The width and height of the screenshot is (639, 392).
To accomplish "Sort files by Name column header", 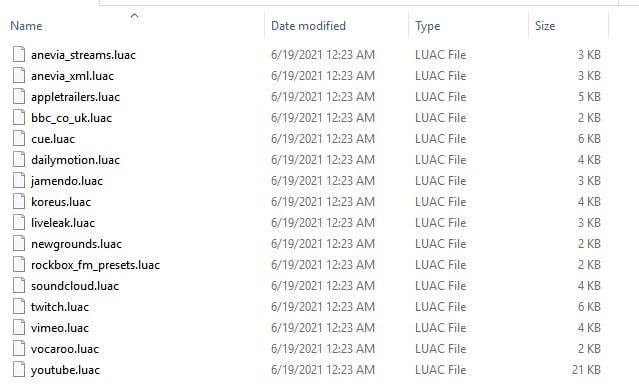I will click(26, 26).
